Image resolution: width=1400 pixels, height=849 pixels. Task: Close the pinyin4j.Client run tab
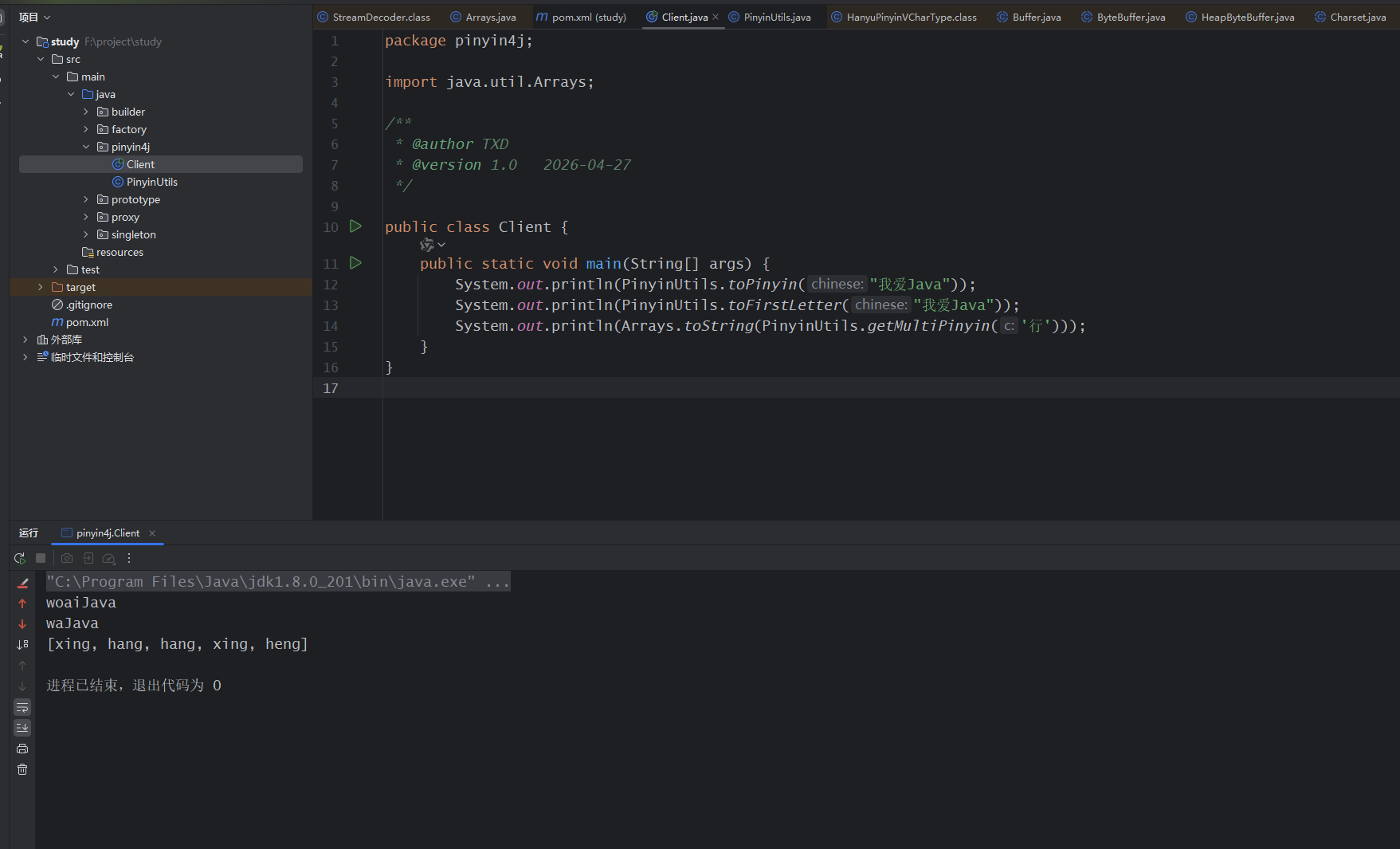[x=152, y=533]
